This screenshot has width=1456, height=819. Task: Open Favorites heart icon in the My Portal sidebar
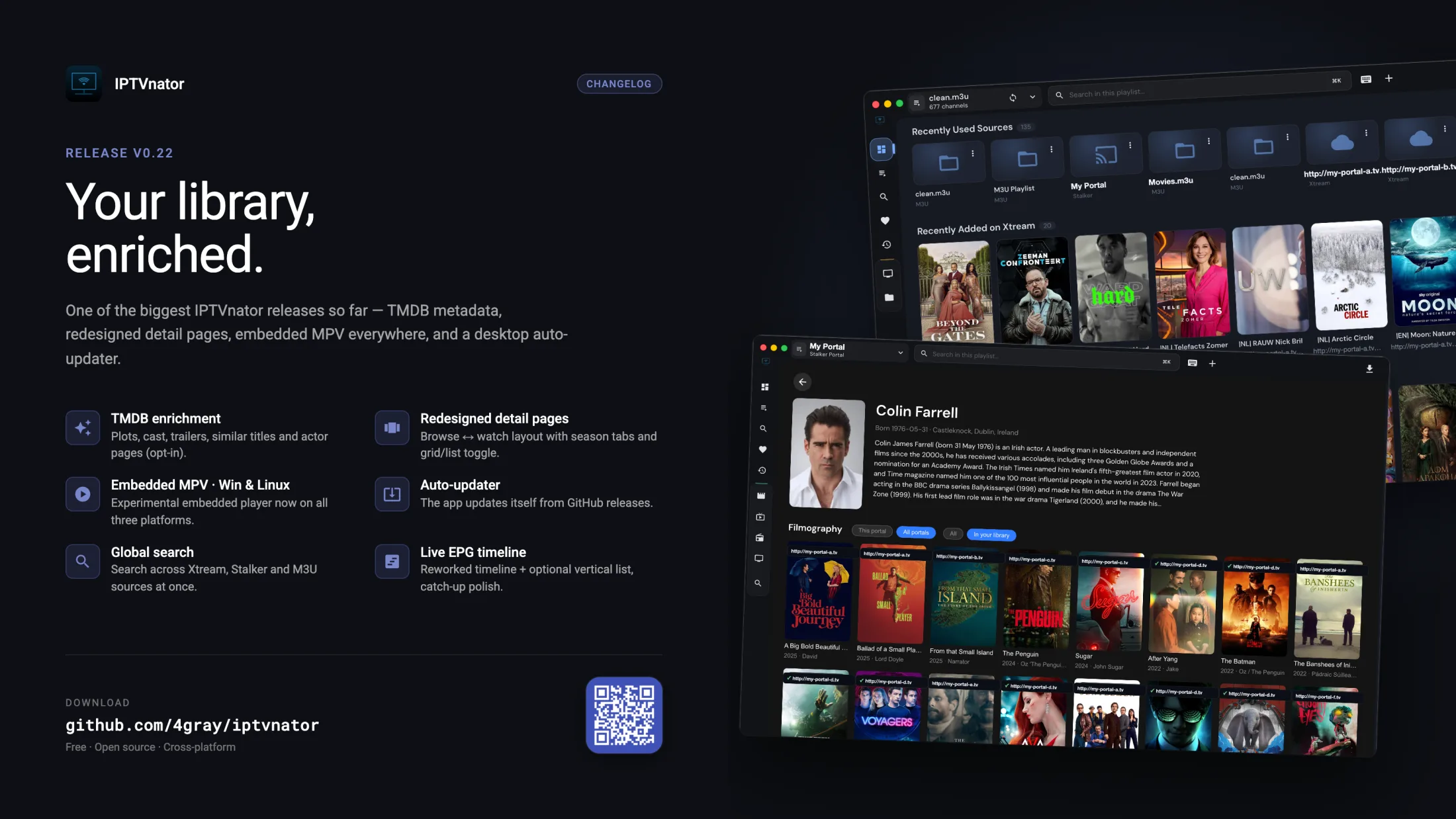pos(762,449)
